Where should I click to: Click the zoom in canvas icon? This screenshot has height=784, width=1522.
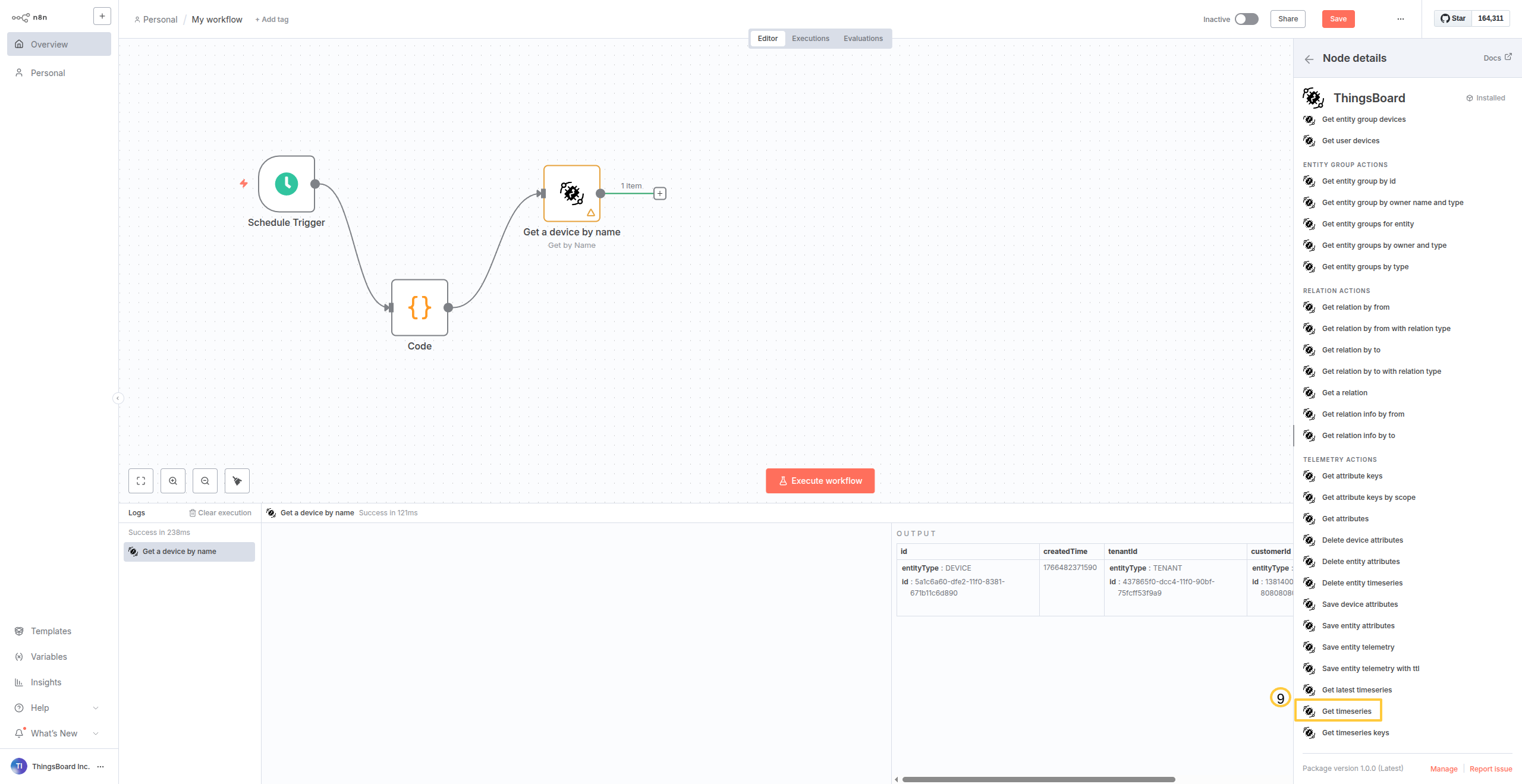(x=173, y=481)
